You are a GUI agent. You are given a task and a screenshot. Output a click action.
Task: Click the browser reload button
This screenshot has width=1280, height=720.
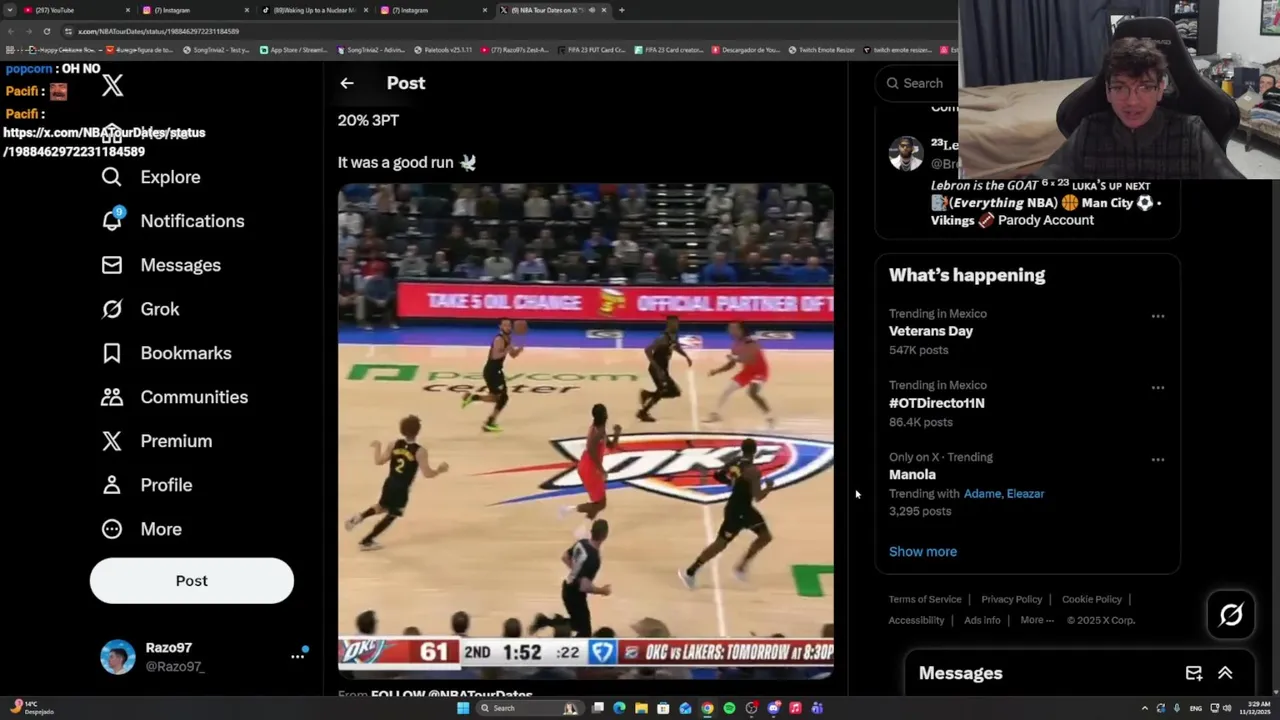pos(46,31)
